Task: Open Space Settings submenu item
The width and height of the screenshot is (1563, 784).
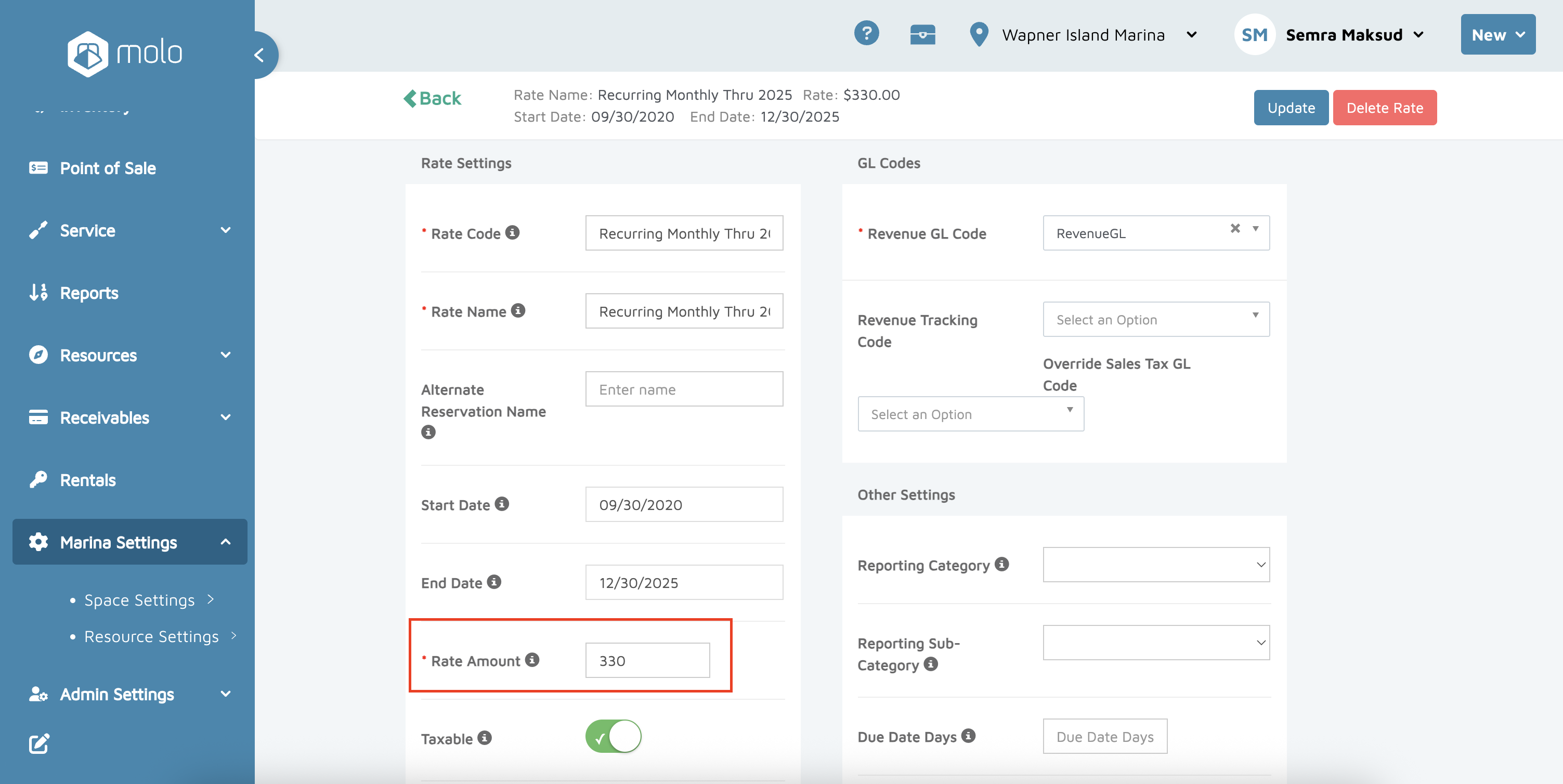Action: (x=139, y=600)
